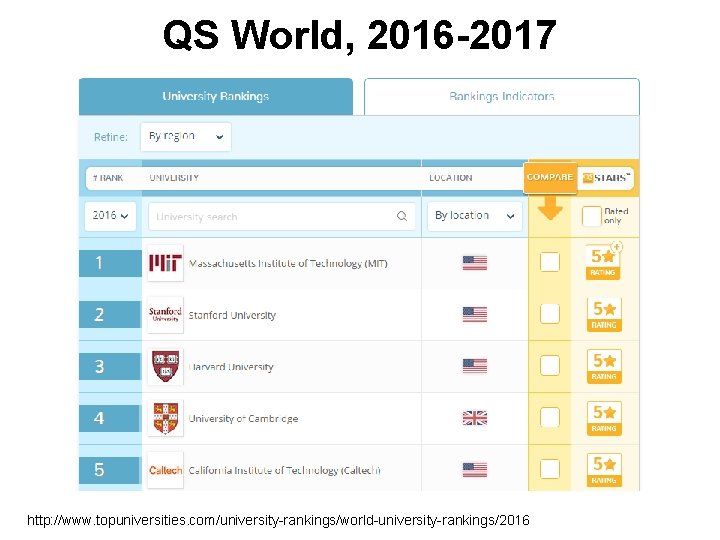The image size is (720, 540).
Task: Tick the compare checkbox for University of Cambridge
Action: coord(550,417)
